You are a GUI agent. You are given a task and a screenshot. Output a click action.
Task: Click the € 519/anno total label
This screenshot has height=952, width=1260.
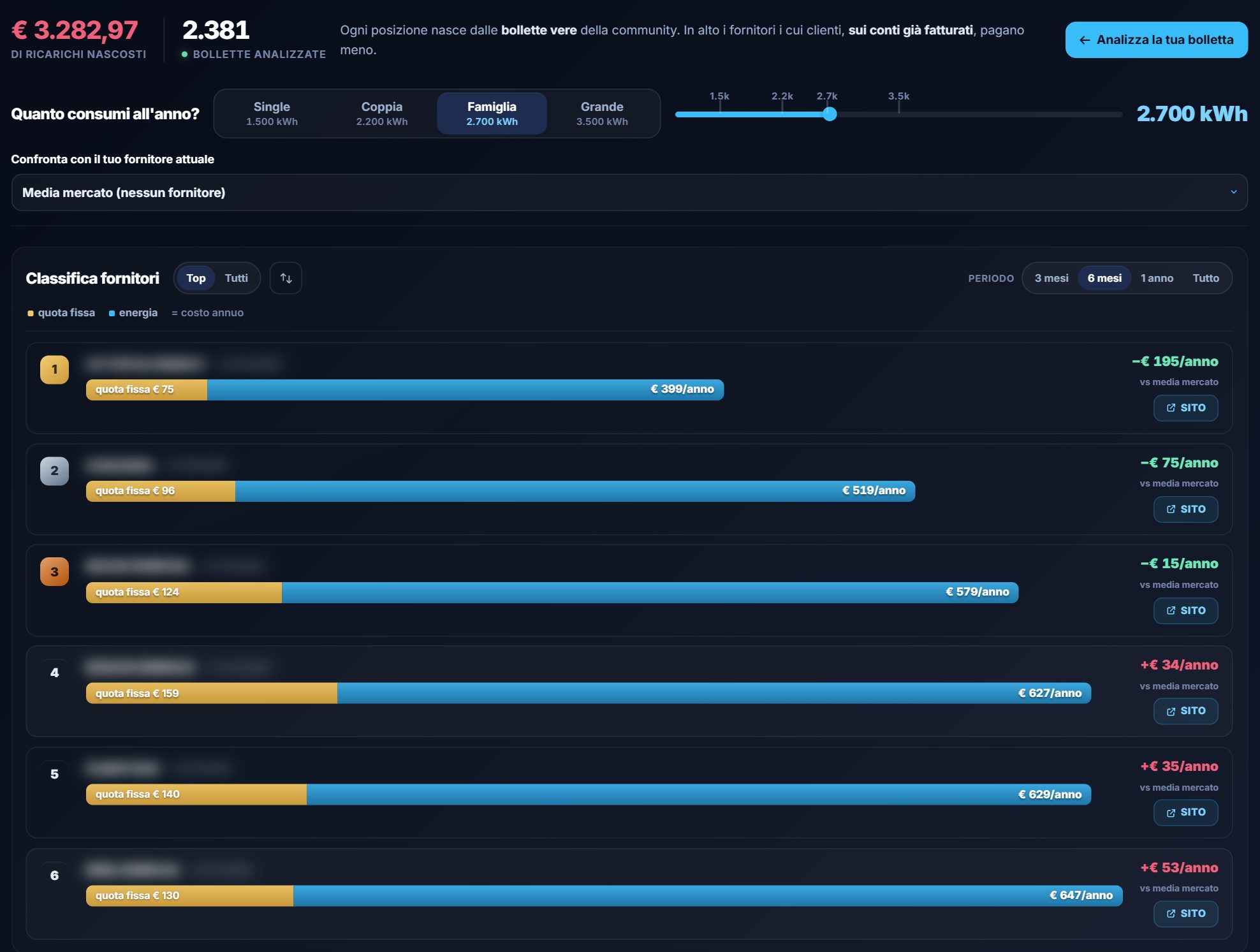[x=874, y=490]
